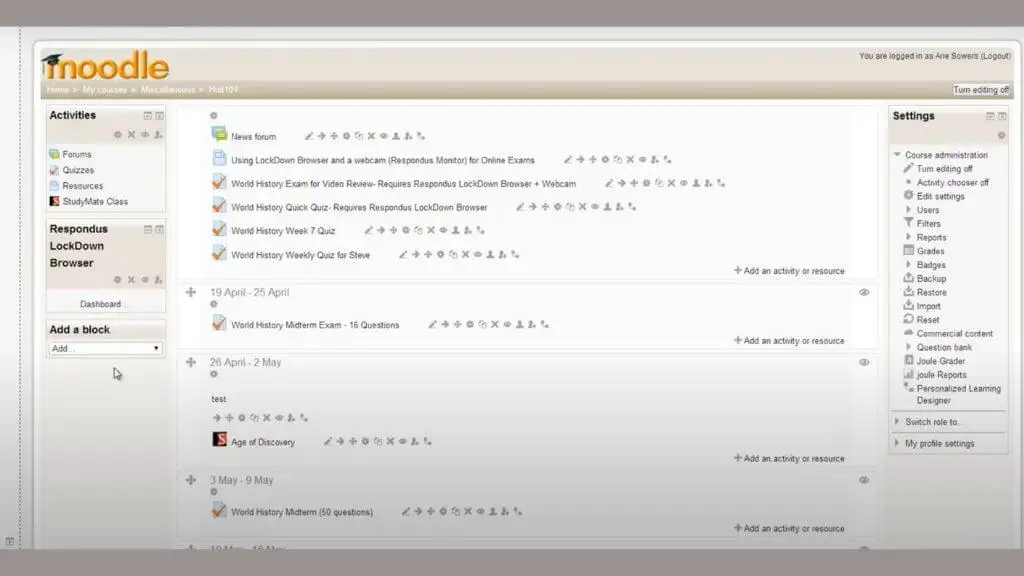Image resolution: width=1024 pixels, height=576 pixels.
Task: Hide the Age of Discovery activity
Action: pyautogui.click(x=402, y=441)
